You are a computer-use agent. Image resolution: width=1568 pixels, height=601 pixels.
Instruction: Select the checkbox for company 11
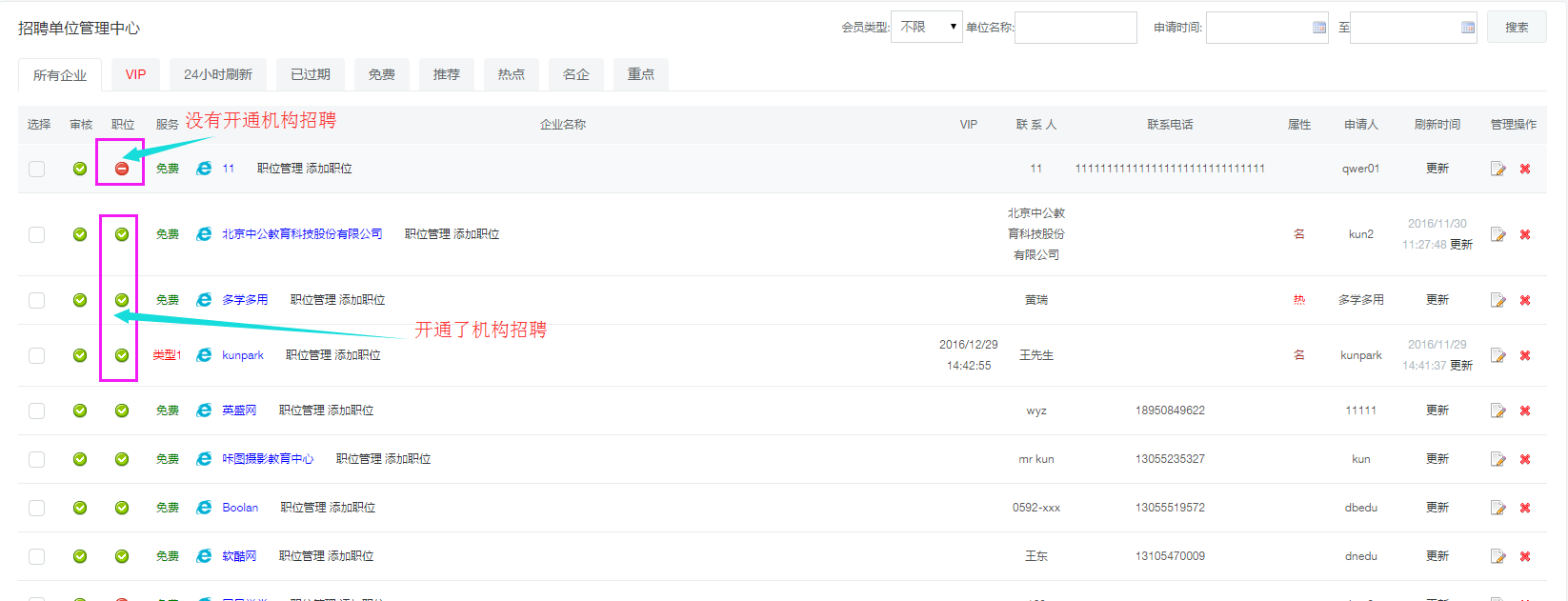[36, 169]
